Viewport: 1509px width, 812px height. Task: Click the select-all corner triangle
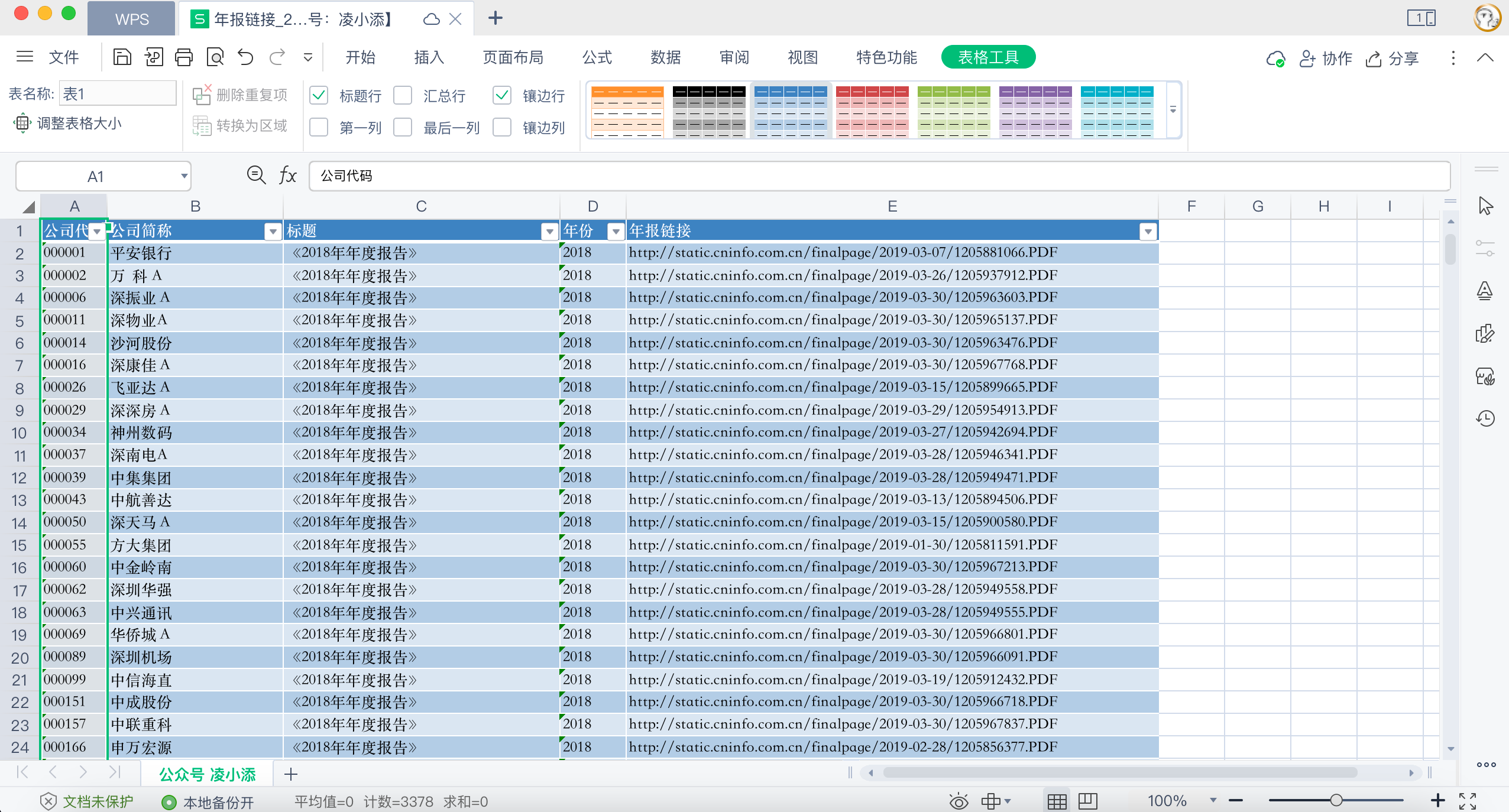[28, 207]
